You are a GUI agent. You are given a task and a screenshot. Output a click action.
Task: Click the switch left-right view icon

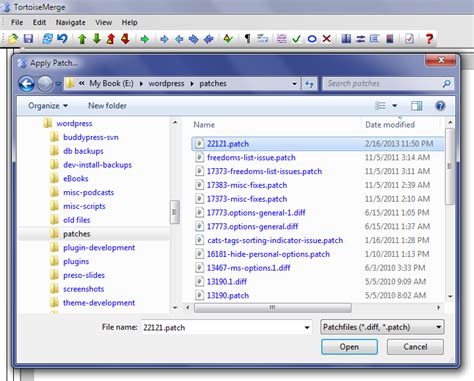(x=360, y=39)
